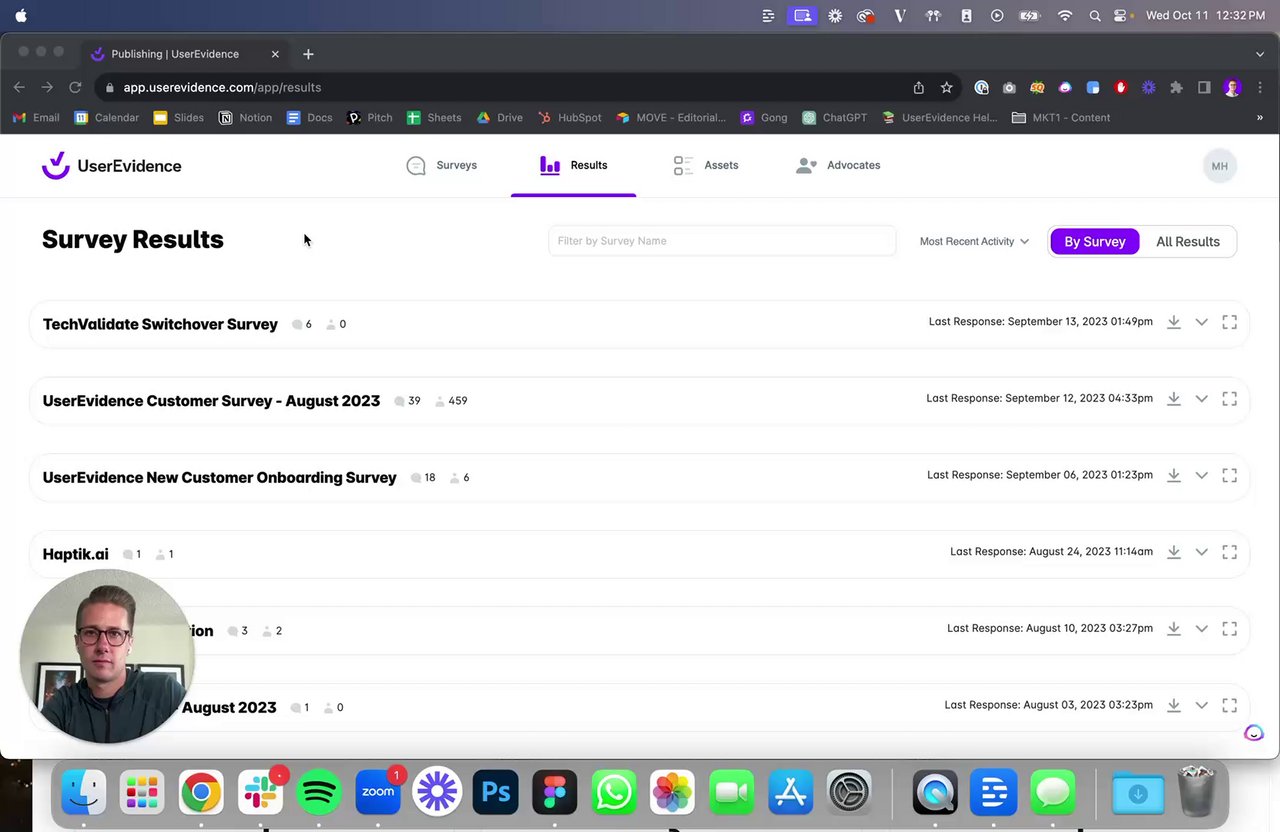Viewport: 1280px width, 832px height.
Task: Expand the Haptik.ai survey row
Action: pos(1202,552)
